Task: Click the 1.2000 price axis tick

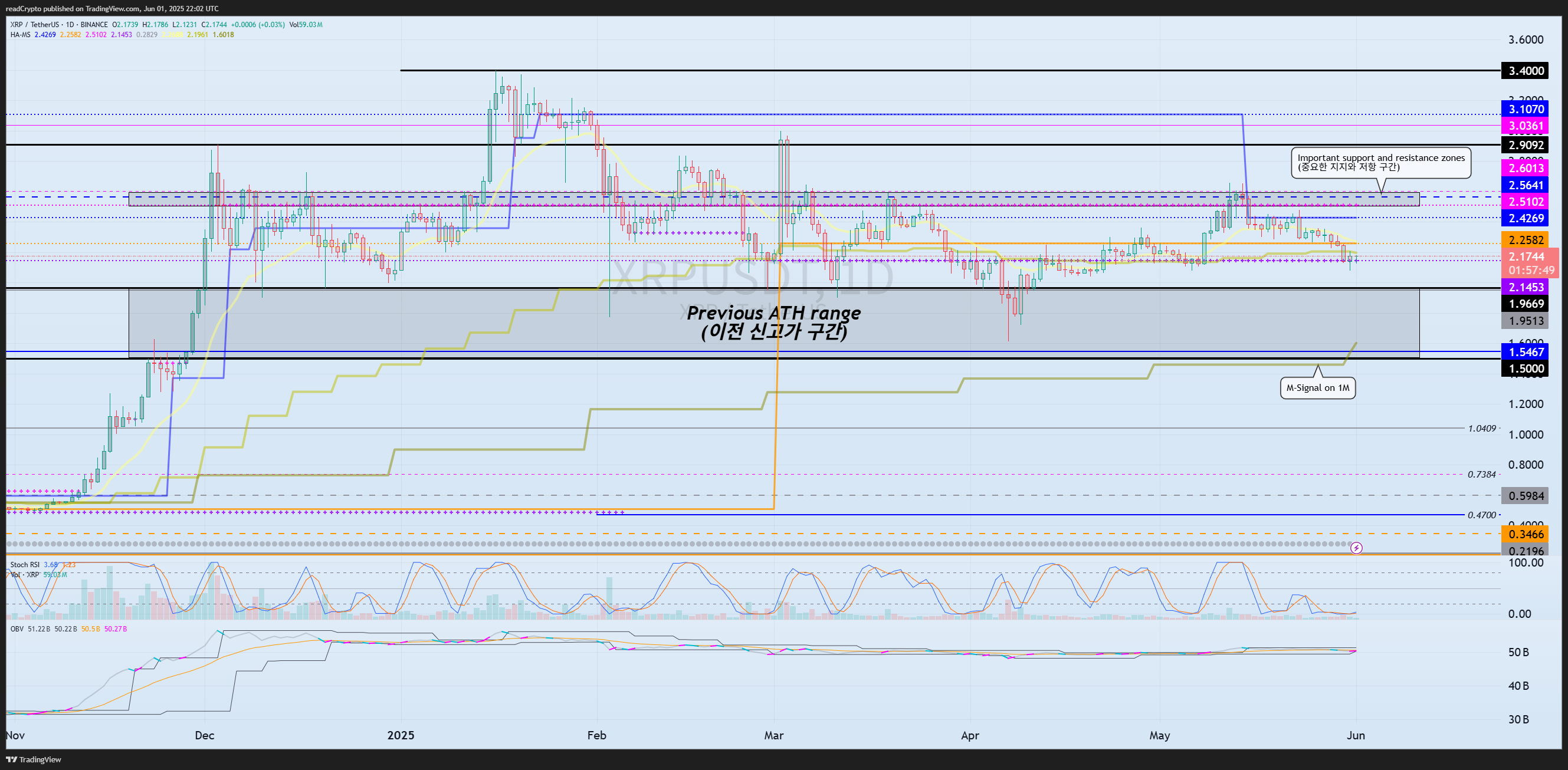Action: (1526, 404)
